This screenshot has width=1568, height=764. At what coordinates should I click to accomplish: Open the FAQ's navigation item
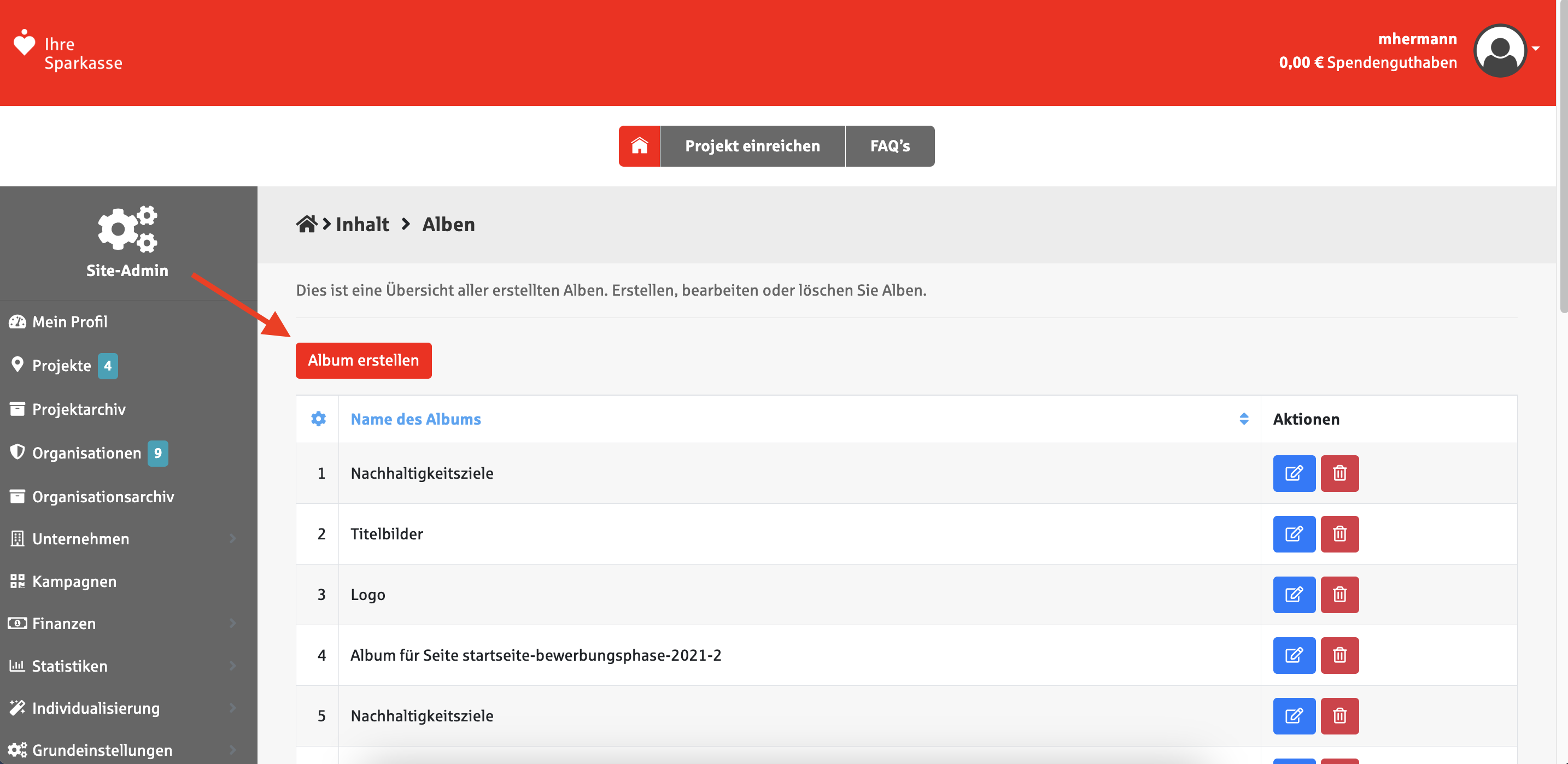click(890, 146)
